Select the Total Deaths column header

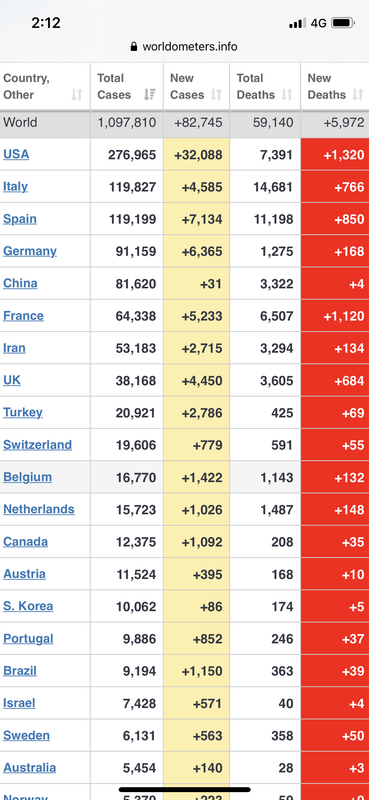tap(265, 86)
